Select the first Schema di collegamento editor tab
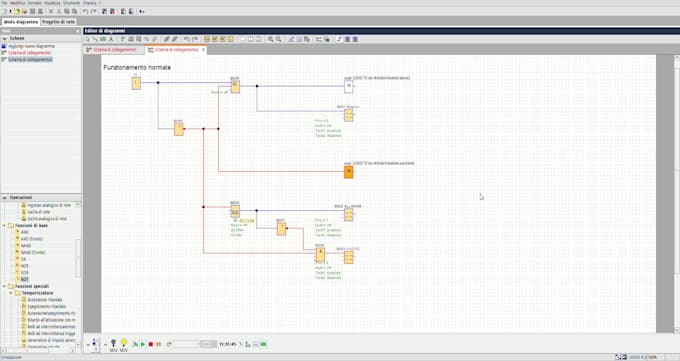This screenshot has width=680, height=361. [114, 50]
